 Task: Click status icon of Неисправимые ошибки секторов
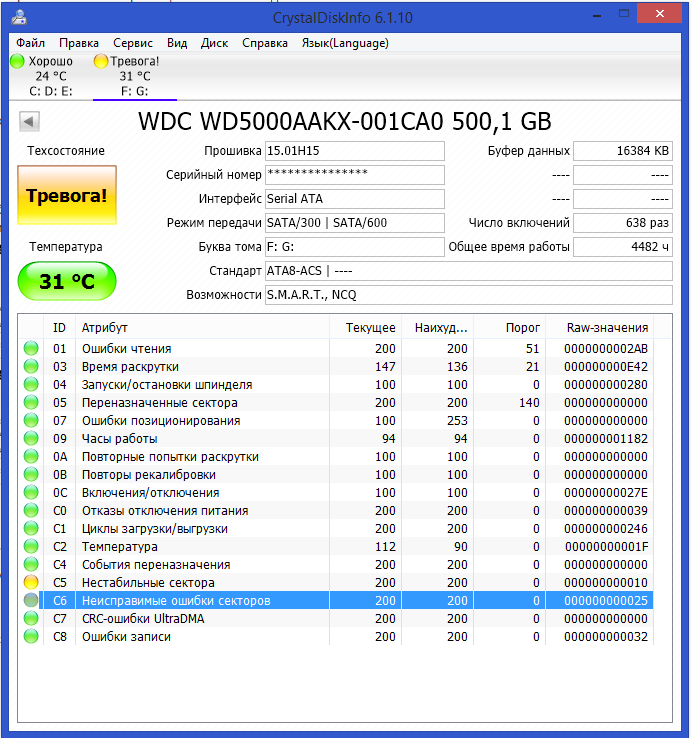point(31,601)
